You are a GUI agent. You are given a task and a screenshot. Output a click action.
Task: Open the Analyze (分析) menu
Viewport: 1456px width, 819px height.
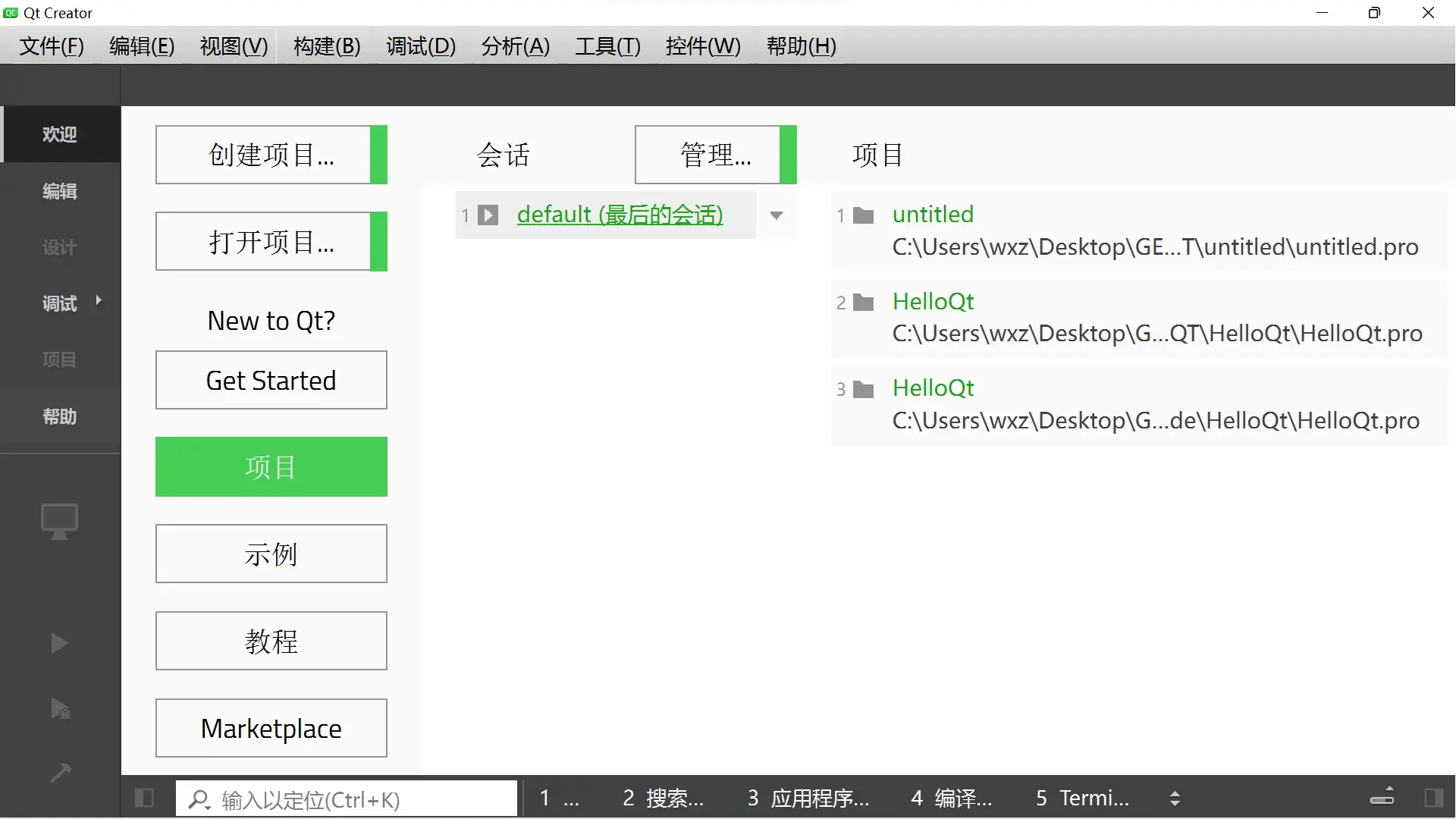pos(515,46)
